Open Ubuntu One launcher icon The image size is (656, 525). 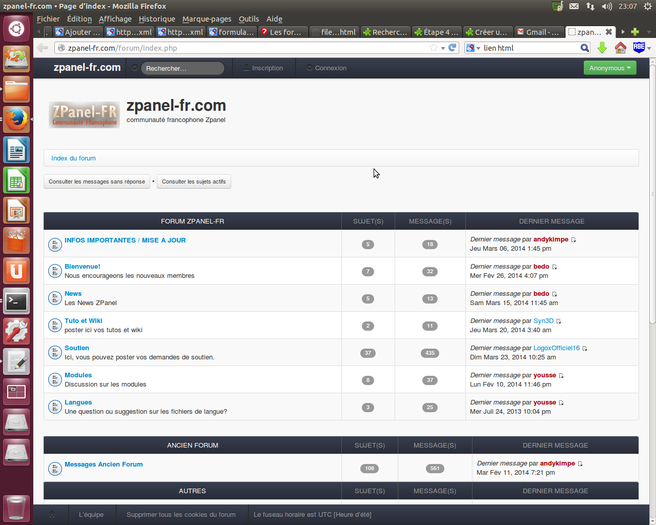16,271
